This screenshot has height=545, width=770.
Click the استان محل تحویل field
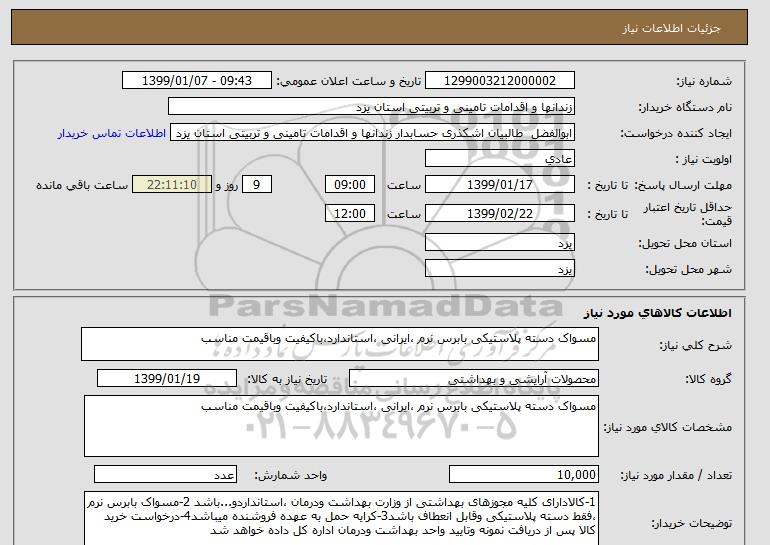tap(499, 243)
